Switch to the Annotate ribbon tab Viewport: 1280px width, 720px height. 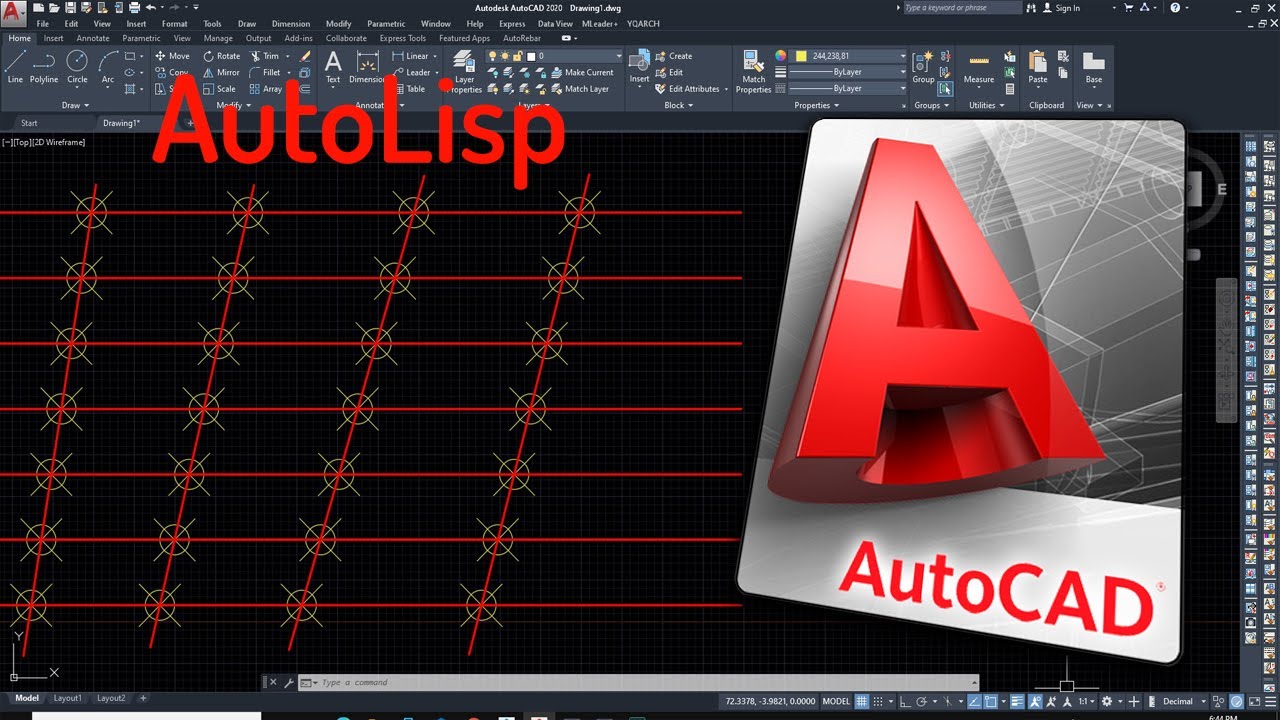tap(93, 39)
